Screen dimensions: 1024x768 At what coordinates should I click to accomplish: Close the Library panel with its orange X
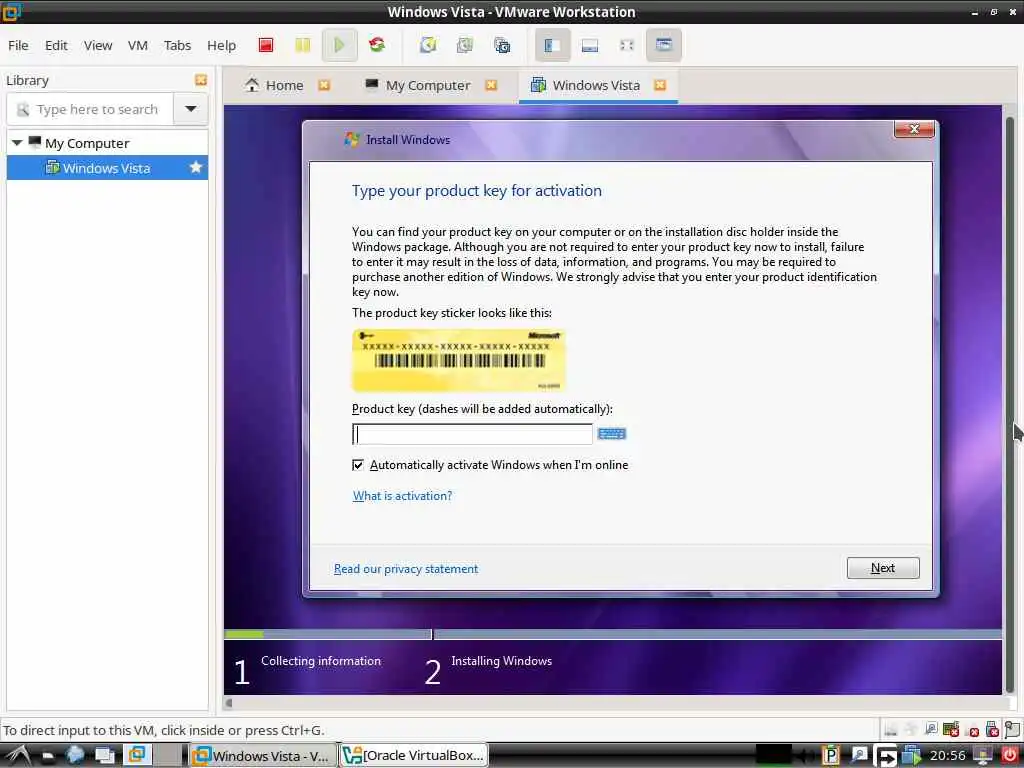200,80
